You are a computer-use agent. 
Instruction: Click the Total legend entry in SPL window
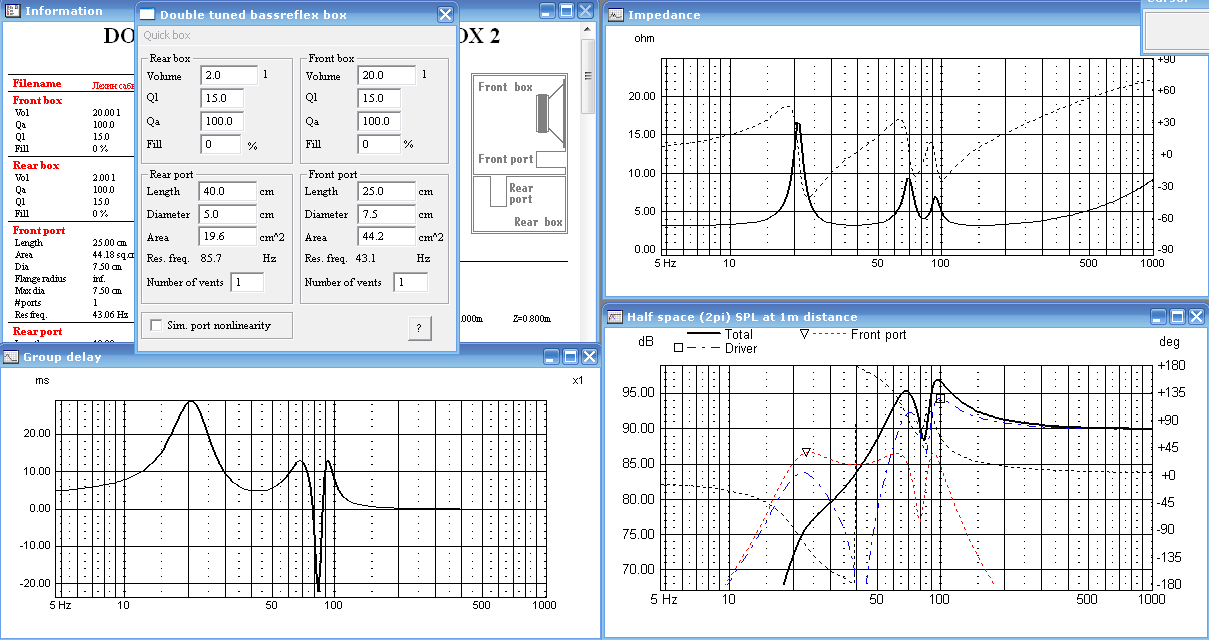pyautogui.click(x=718, y=334)
